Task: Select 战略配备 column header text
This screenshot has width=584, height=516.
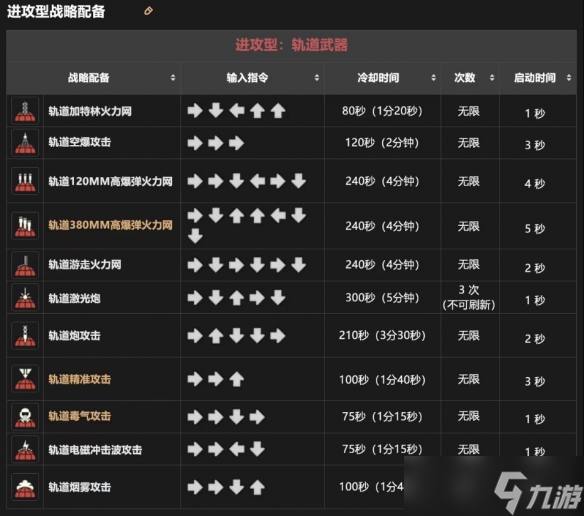Action: pos(89,77)
